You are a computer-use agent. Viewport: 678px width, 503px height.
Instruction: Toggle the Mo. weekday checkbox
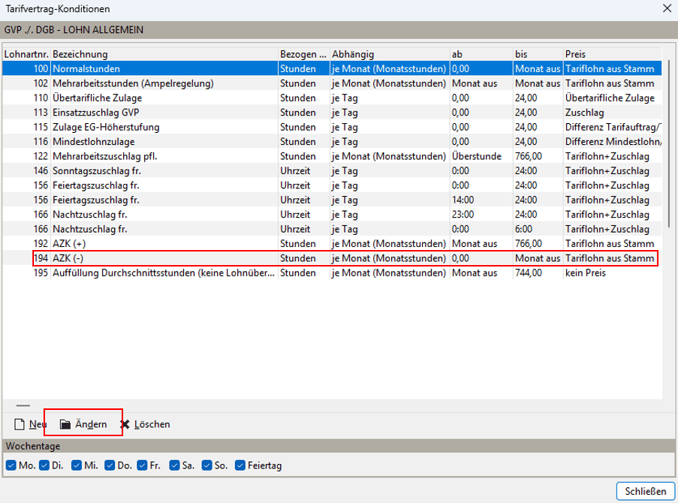click(11, 465)
